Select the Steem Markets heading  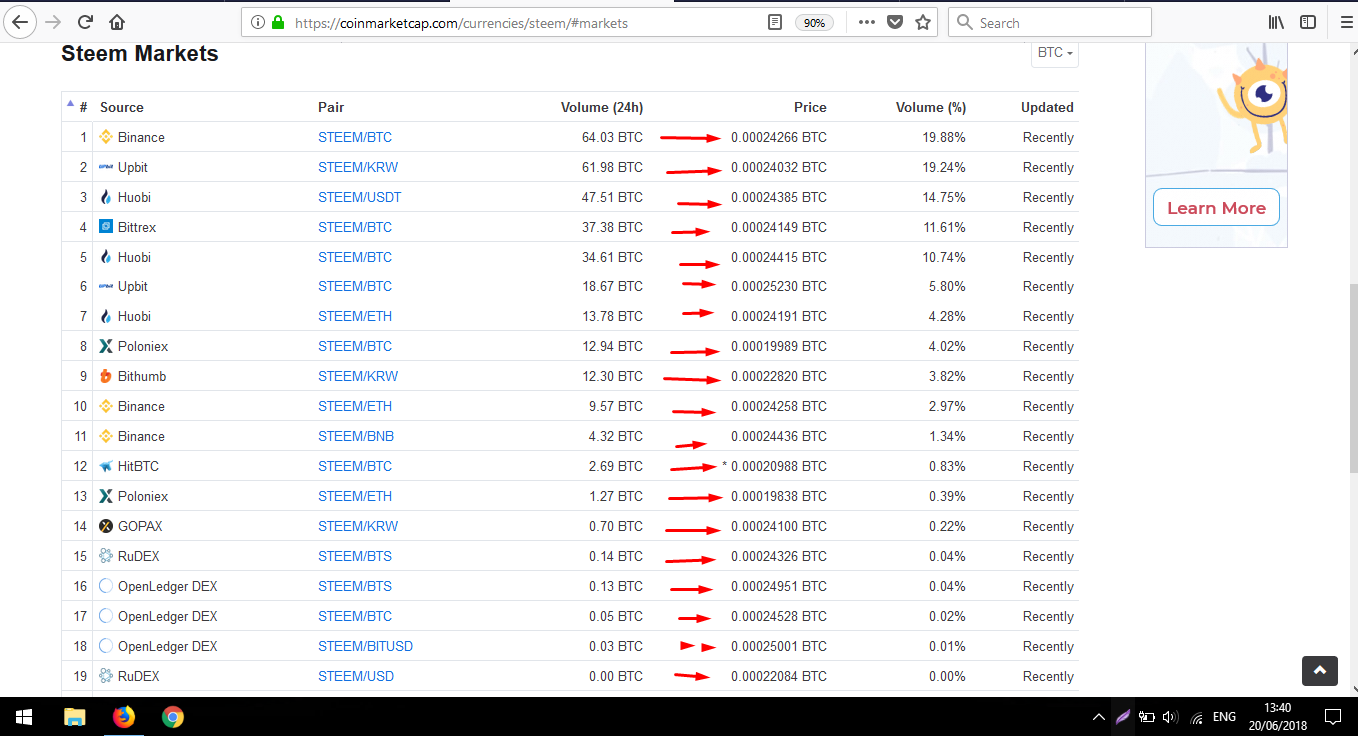click(140, 54)
